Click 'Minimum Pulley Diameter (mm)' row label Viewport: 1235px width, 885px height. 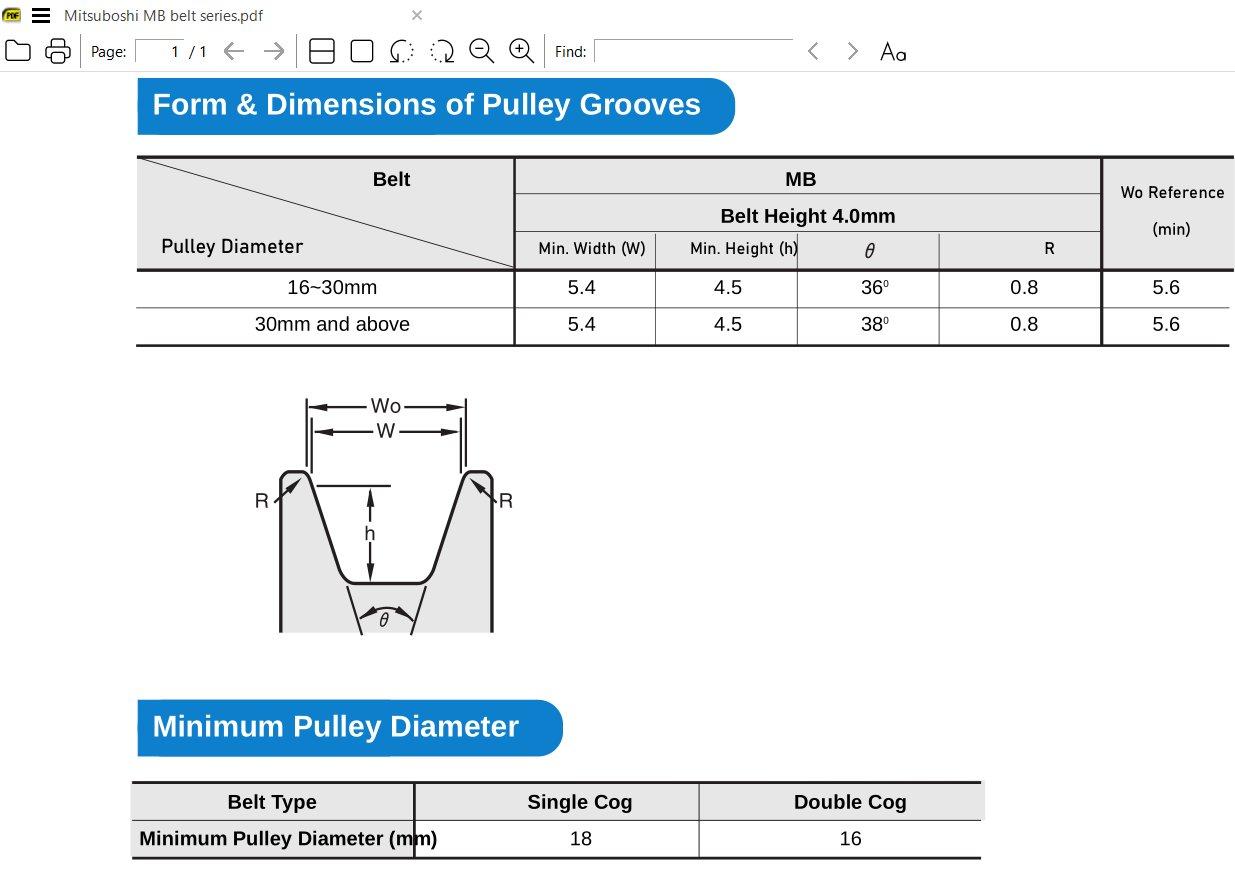[288, 839]
